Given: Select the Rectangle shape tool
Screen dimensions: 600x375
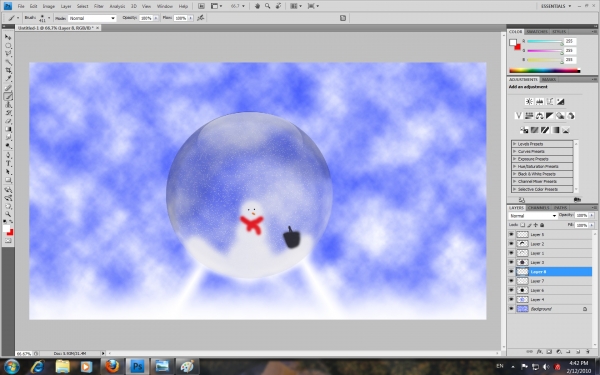Looking at the screenshot, I should tap(8, 180).
